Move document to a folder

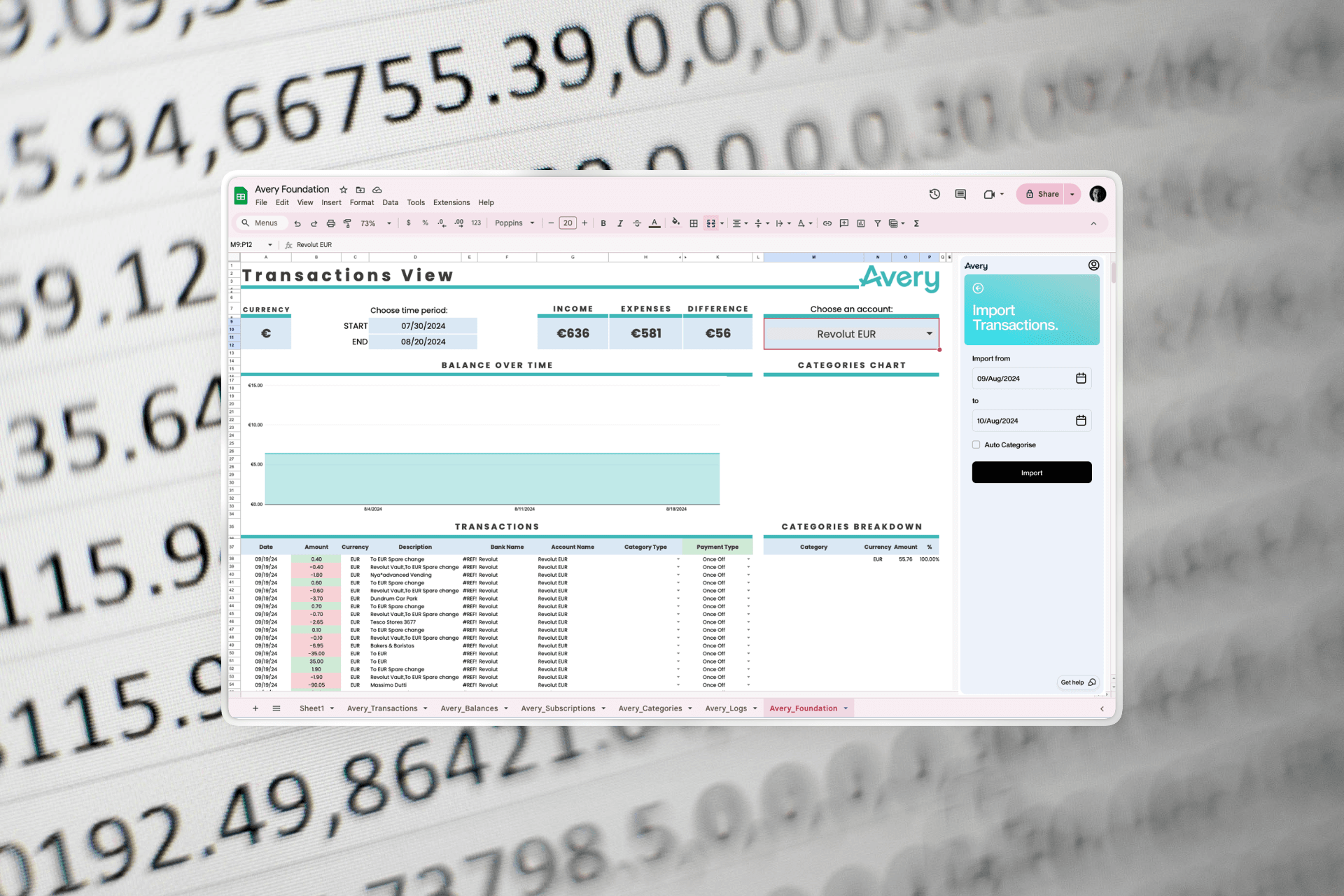tap(360, 190)
